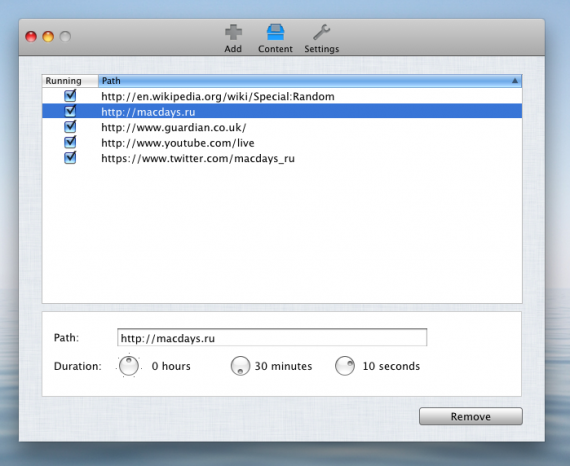Toggle the macdays.ru running checkbox

70,111
